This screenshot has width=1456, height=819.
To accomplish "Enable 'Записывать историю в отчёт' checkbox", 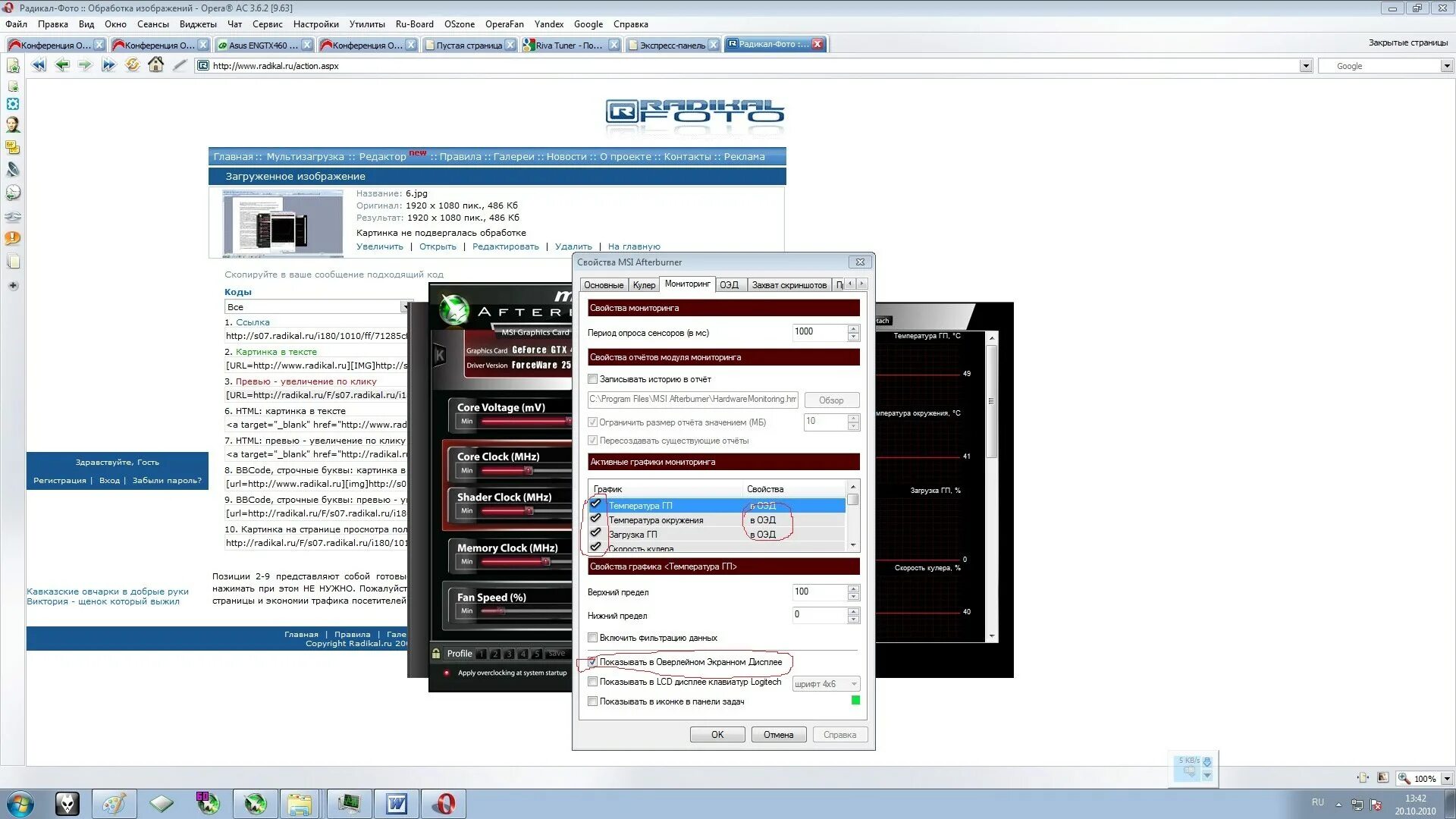I will [x=593, y=379].
